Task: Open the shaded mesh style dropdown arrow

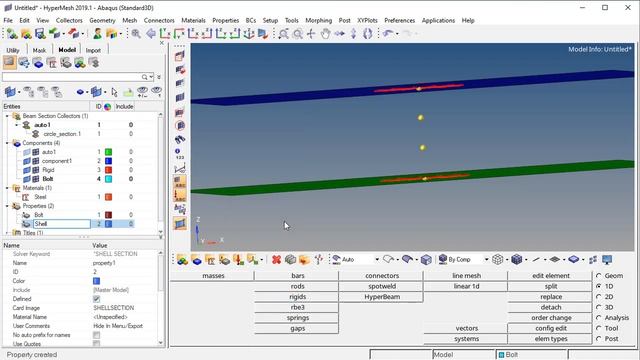Action: coord(526,260)
